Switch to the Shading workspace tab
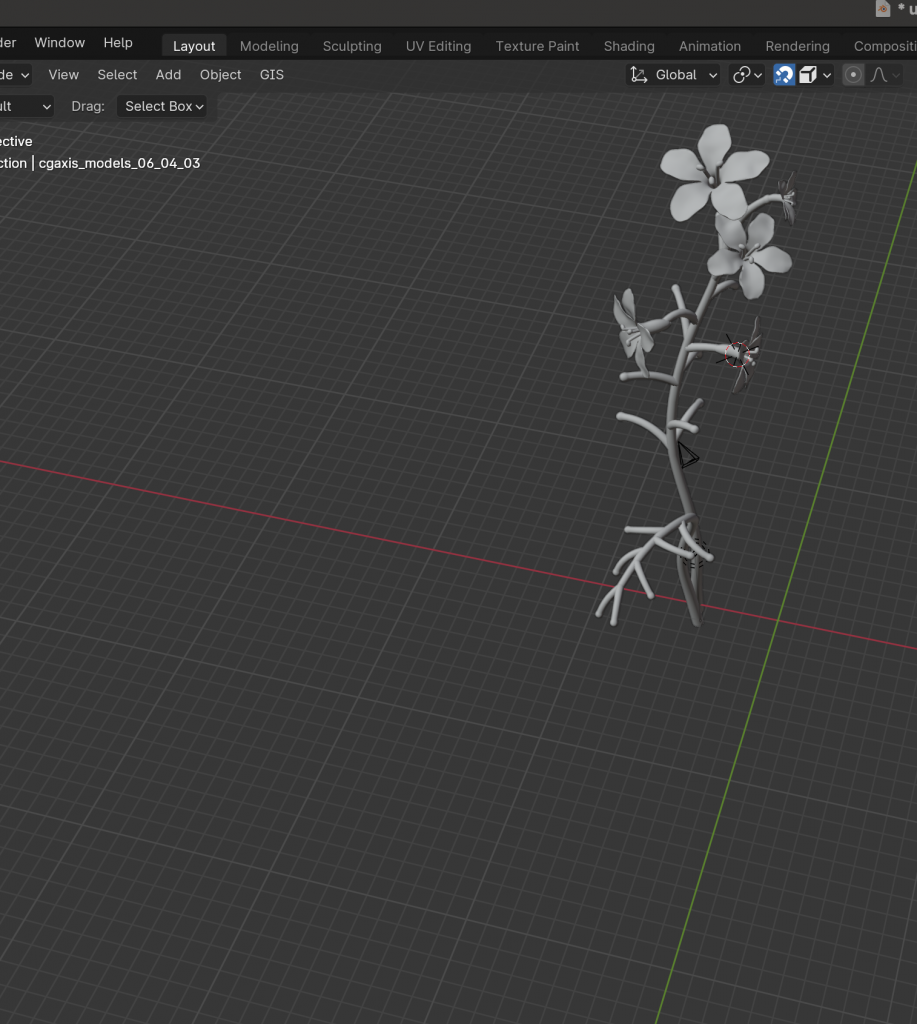 tap(629, 46)
